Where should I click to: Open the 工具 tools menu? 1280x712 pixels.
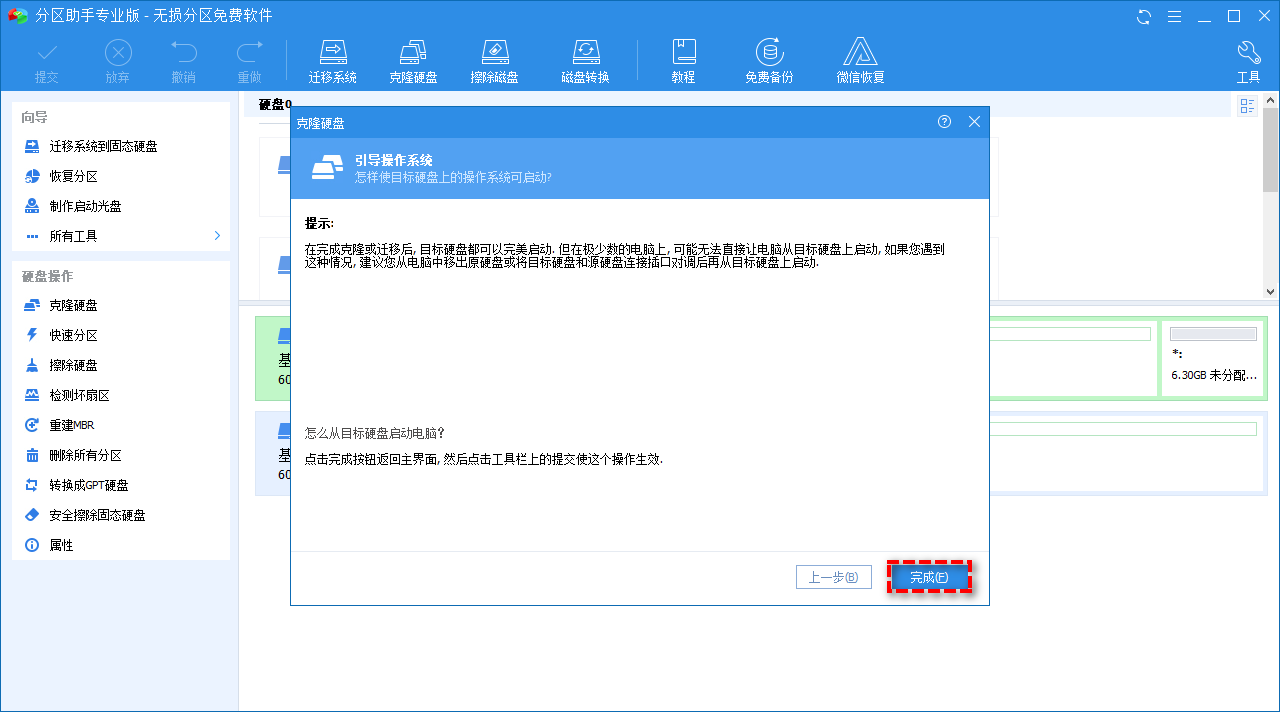click(x=1249, y=61)
